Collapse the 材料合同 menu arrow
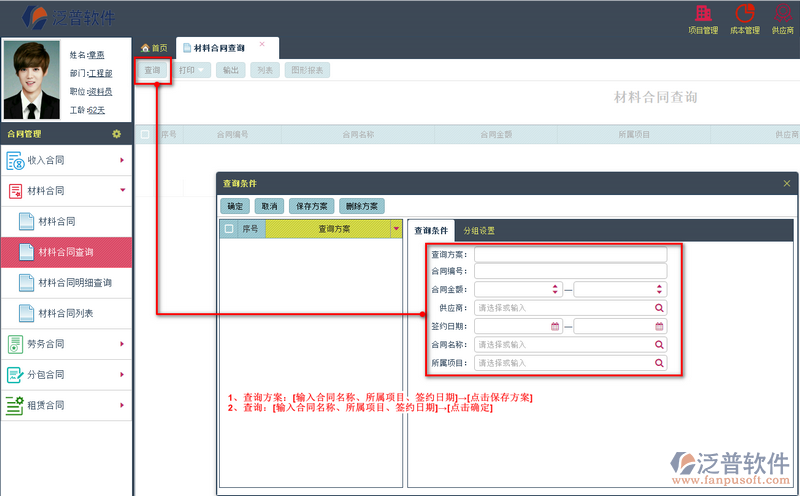Image resolution: width=800 pixels, height=496 pixels. pos(122,190)
